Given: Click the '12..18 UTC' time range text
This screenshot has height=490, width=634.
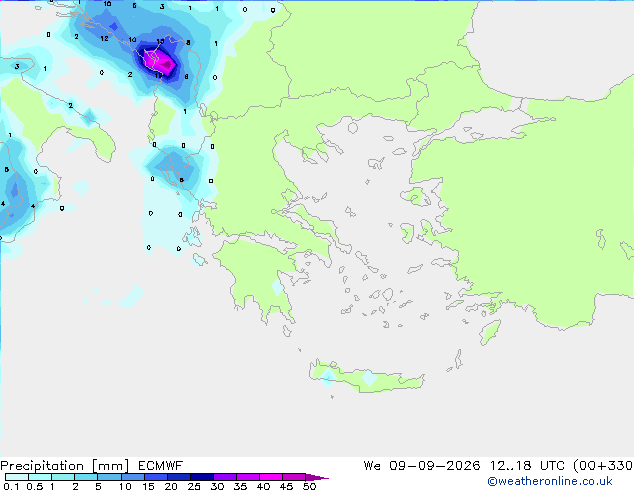Looking at the screenshot, I should coord(527,466).
